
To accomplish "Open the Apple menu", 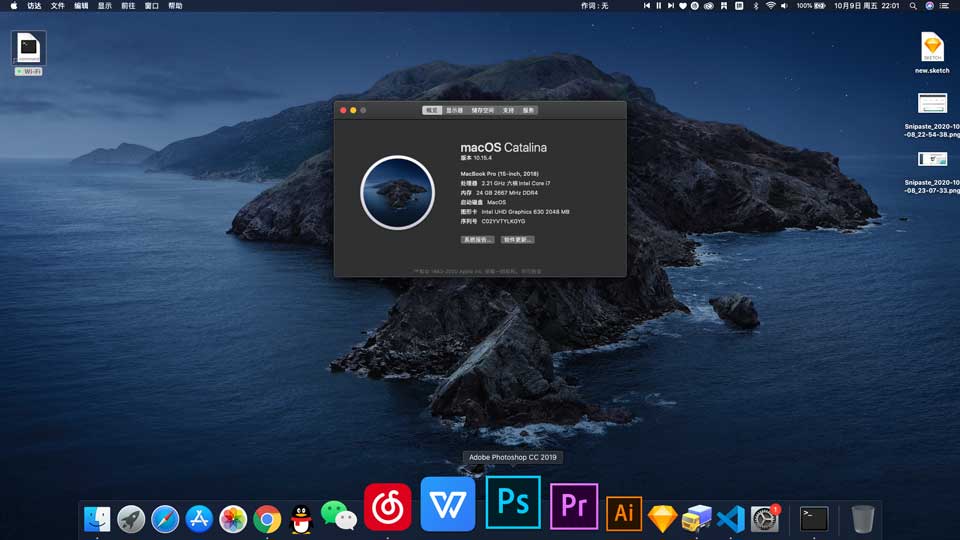I will (x=13, y=6).
